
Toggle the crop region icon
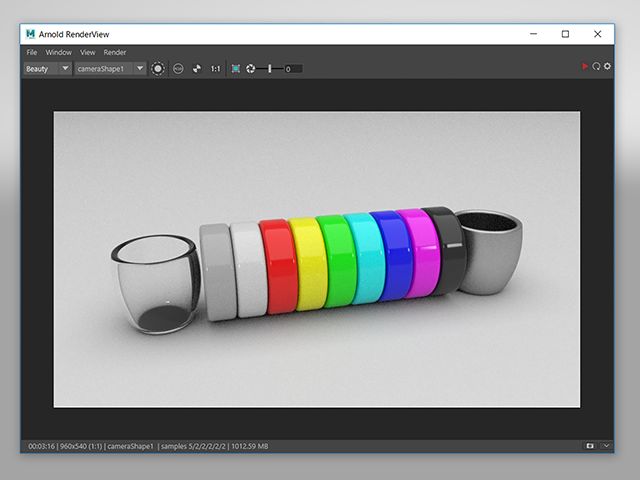pyautogui.click(x=236, y=69)
